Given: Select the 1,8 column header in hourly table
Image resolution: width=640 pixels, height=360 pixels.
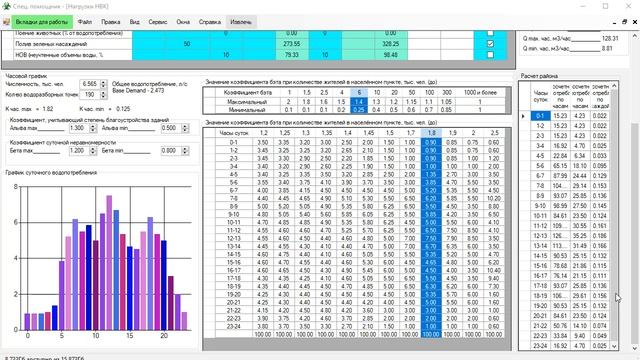Looking at the screenshot, I should click(x=431, y=133).
